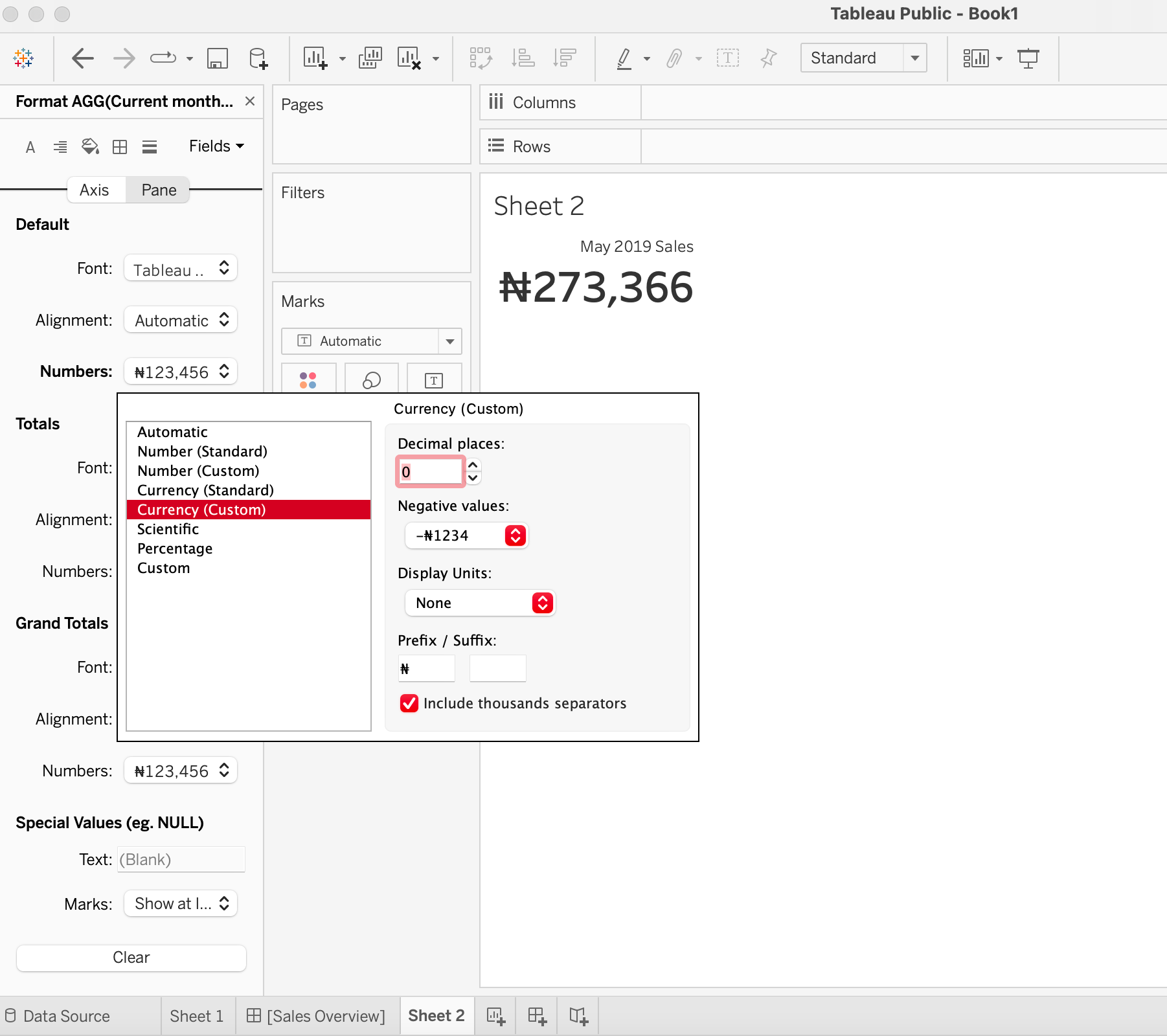Click the empty Suffix input field
The width and height of the screenshot is (1167, 1036).
[x=498, y=668]
